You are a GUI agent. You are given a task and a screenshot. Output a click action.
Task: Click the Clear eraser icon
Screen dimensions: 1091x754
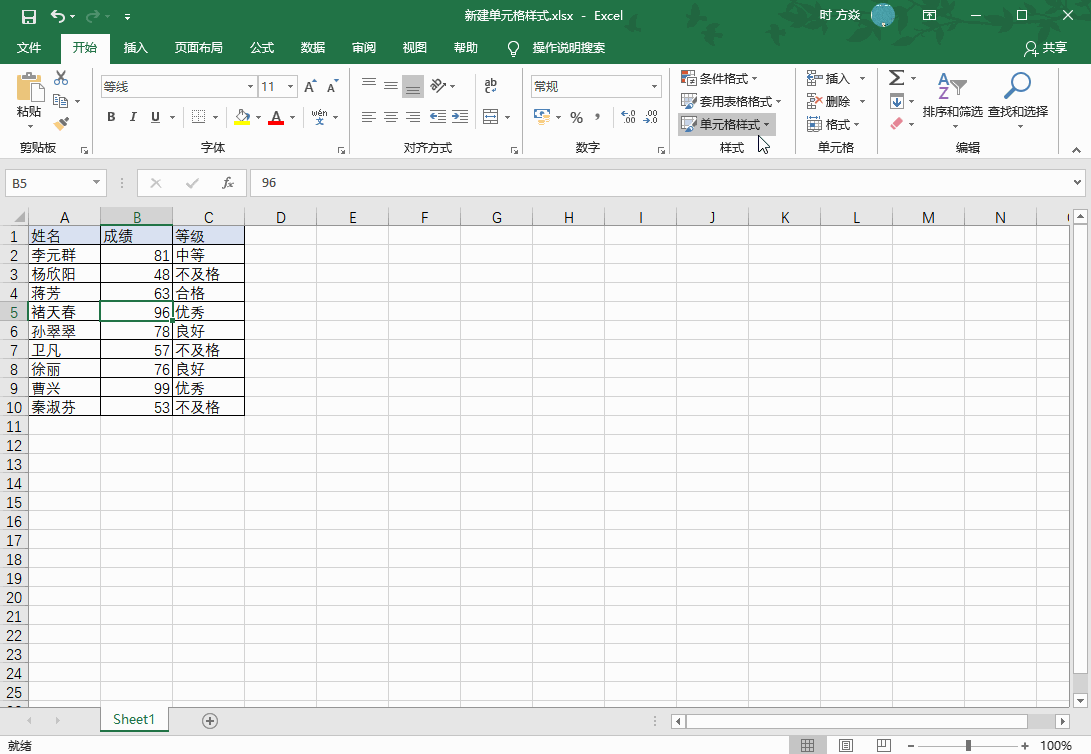[897, 124]
